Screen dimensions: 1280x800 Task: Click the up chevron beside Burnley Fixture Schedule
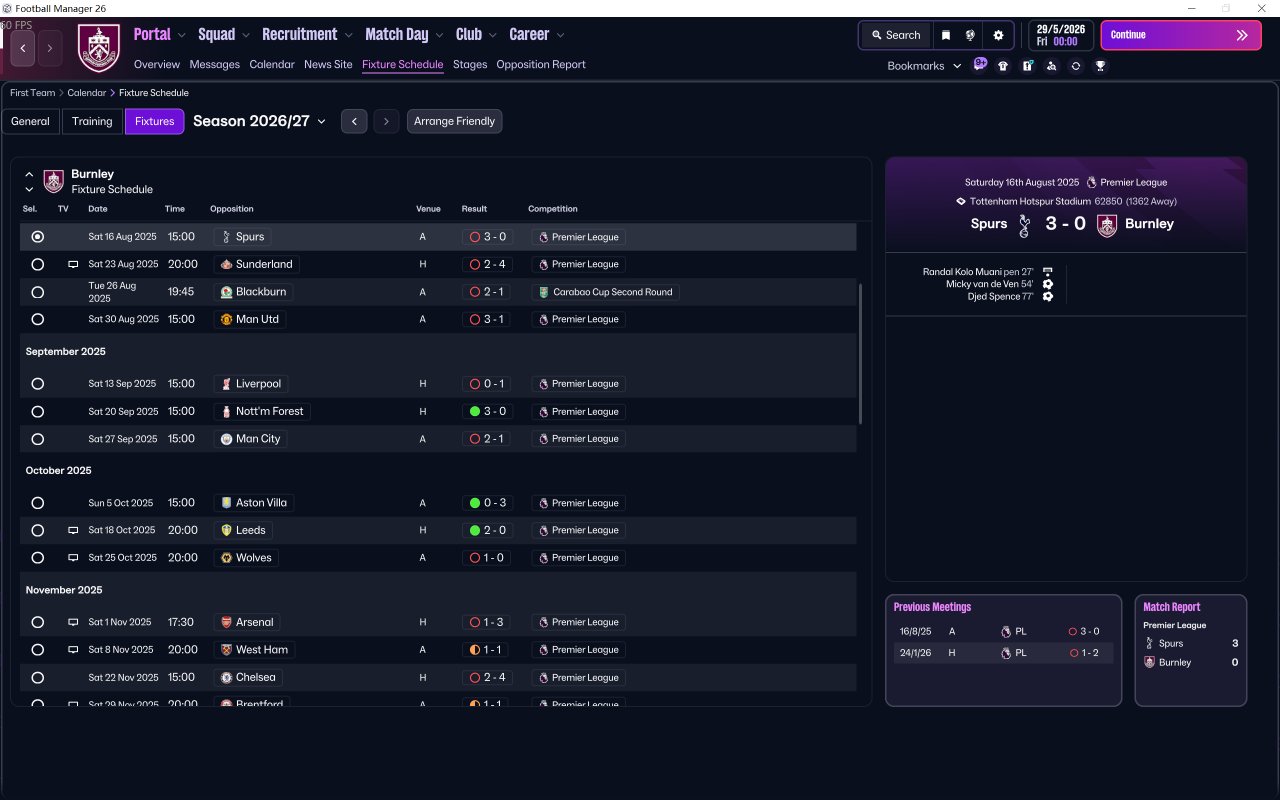[x=29, y=174]
